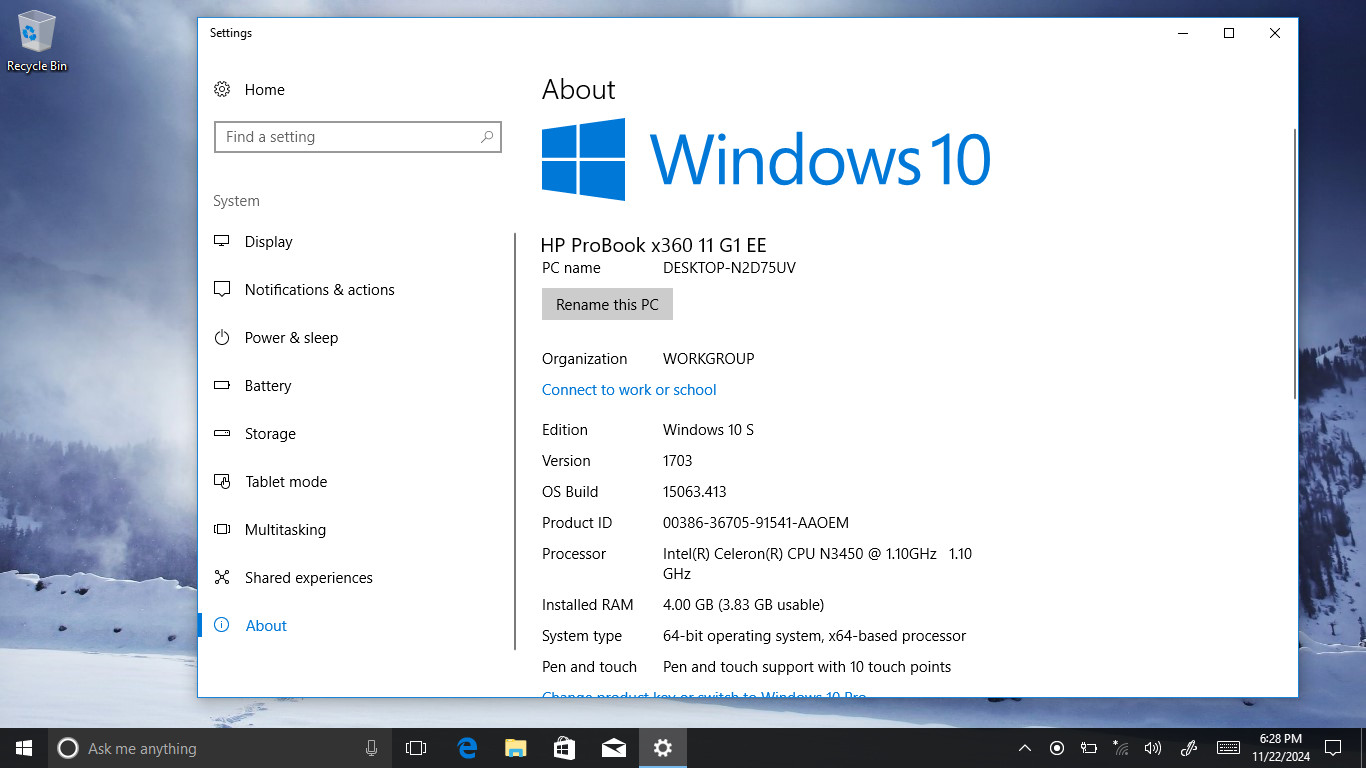
Task: Open Microsoft Store from taskbar
Action: tap(564, 748)
